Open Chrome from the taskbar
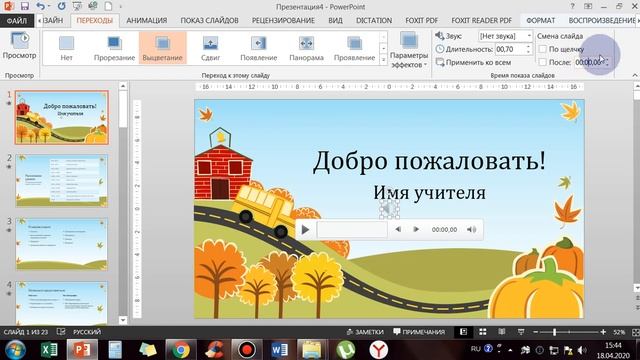Screen dimensions: 640x360 pyautogui.click(x=181, y=350)
